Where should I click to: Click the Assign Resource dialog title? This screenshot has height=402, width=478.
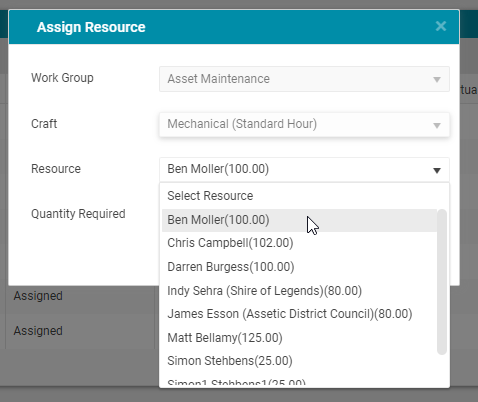[x=91, y=27]
